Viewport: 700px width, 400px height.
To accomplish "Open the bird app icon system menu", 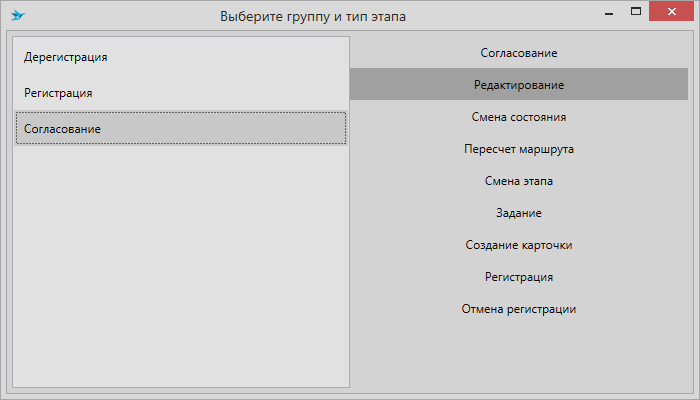I will coord(17,16).
